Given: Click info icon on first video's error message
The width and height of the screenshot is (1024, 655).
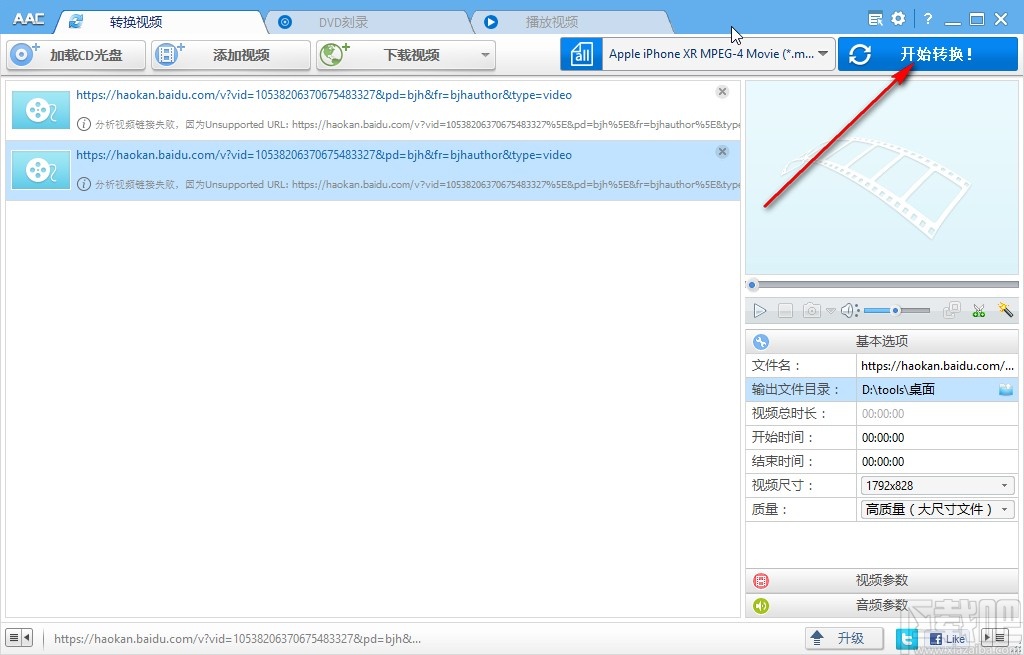Looking at the screenshot, I should [x=84, y=124].
